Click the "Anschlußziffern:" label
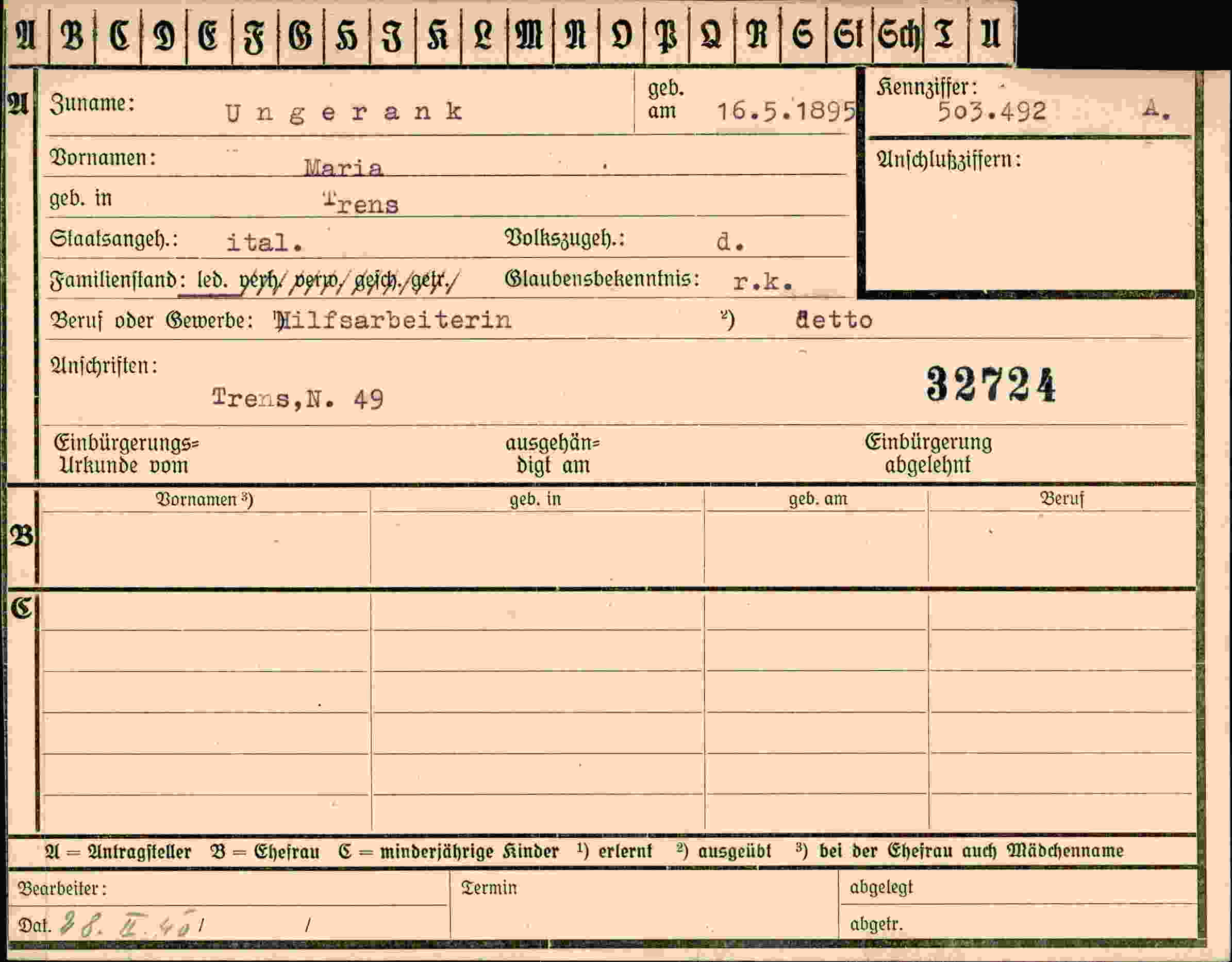Viewport: 1232px width, 962px height. (x=949, y=160)
